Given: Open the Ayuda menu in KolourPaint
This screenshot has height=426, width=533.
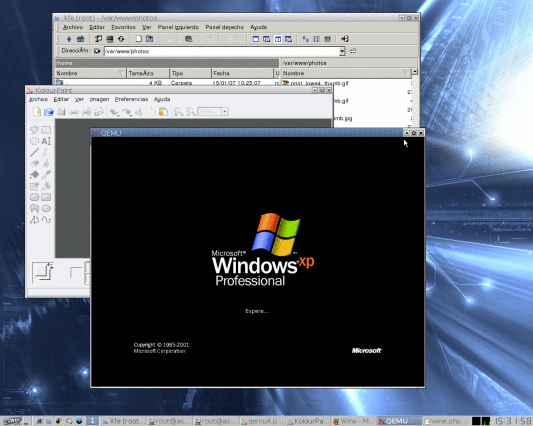Looking at the screenshot, I should tap(162, 99).
